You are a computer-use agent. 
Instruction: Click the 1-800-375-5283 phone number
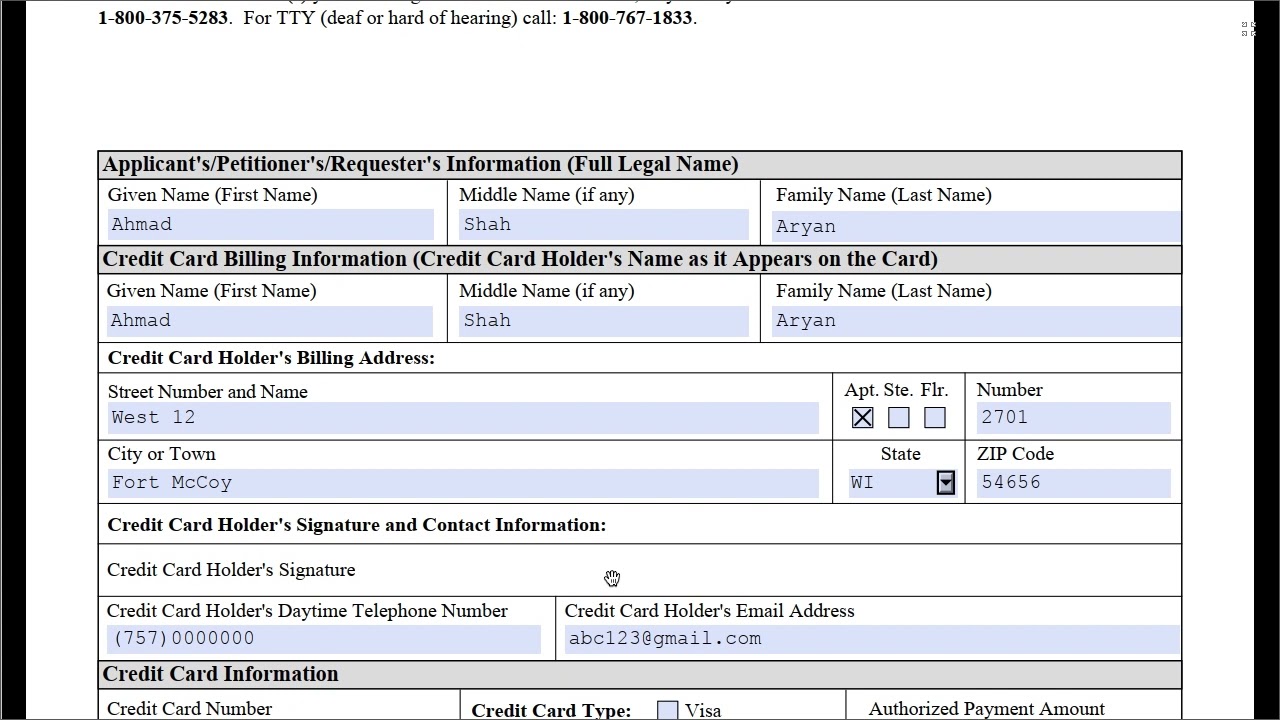pos(162,17)
